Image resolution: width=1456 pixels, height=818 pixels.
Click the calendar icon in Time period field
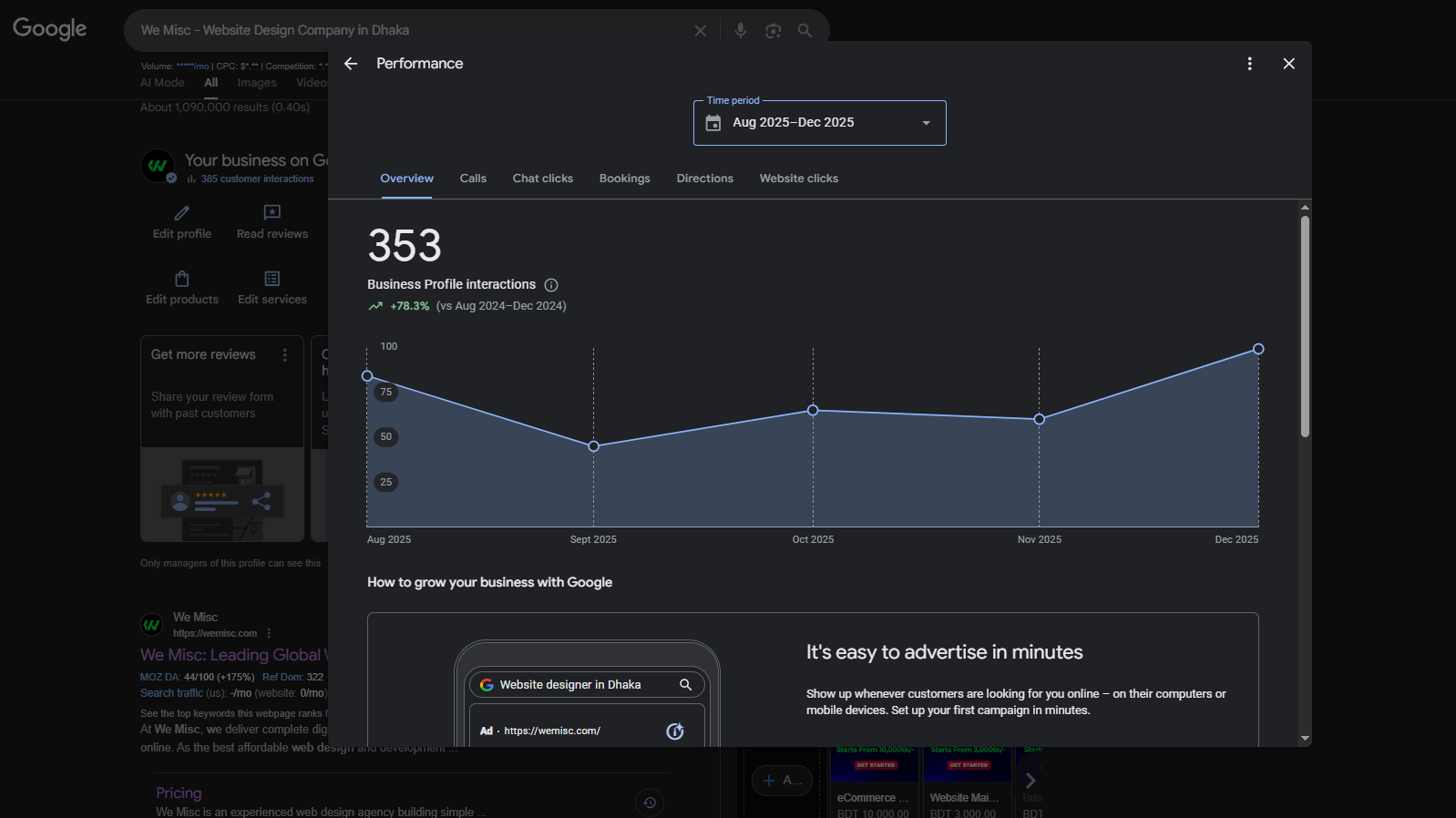[713, 123]
